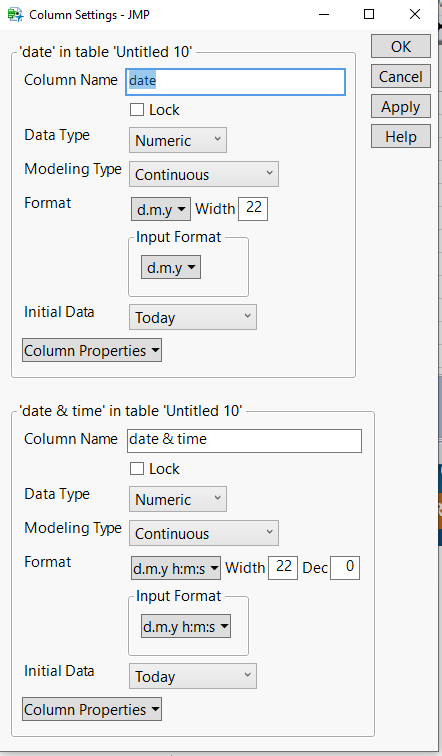Viewport: 442px width, 756px height.
Task: Edit the 'date & time' Column Name field
Action: (244, 441)
